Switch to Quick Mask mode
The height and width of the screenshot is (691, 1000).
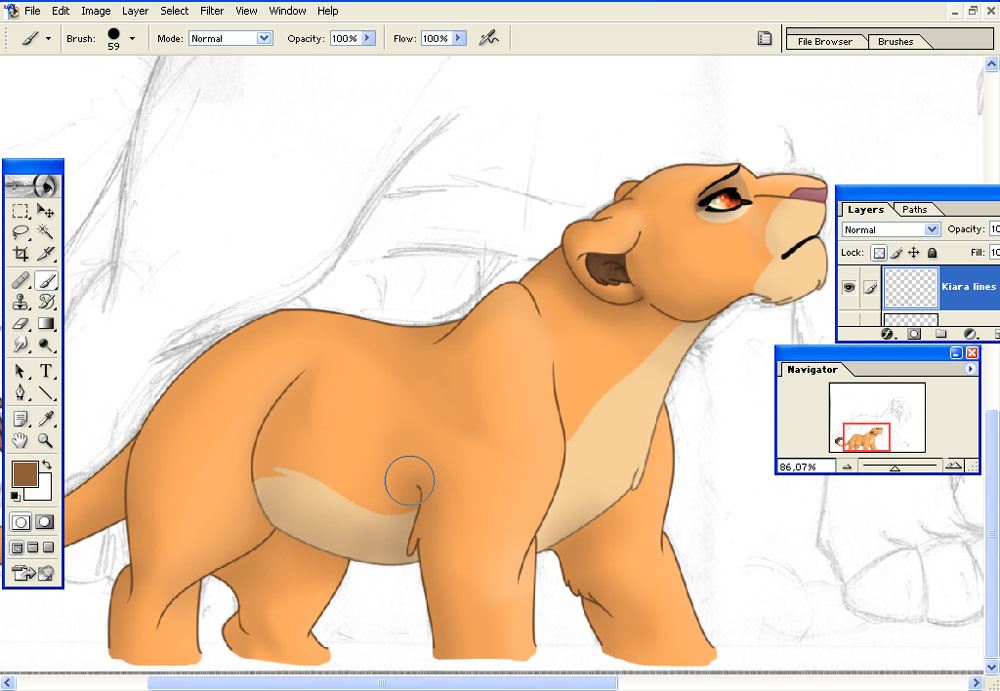(x=45, y=522)
